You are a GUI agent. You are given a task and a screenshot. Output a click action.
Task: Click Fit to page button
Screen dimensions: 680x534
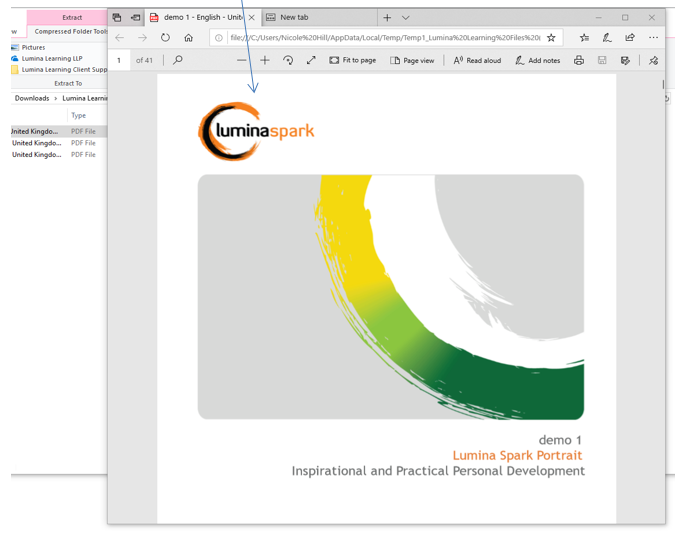pos(353,60)
